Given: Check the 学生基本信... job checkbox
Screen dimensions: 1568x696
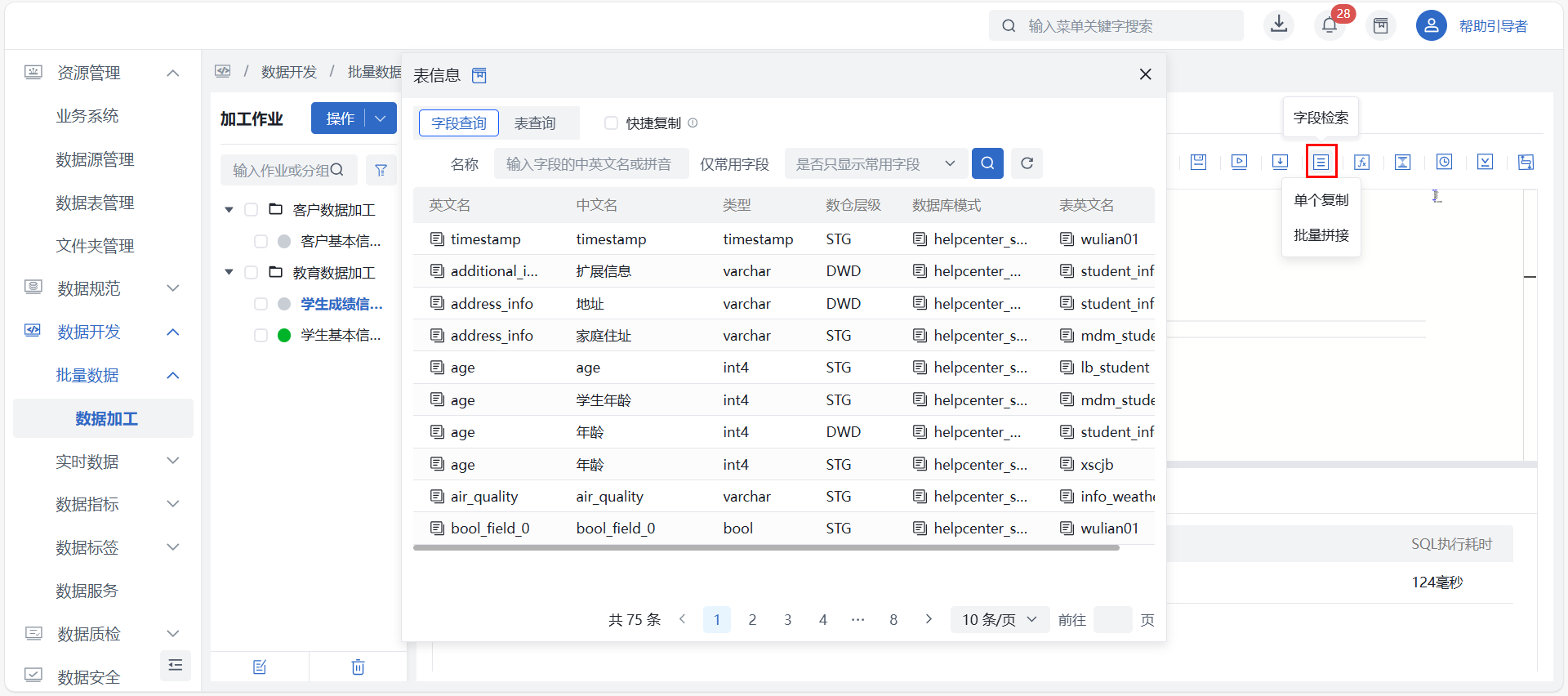Looking at the screenshot, I should [261, 335].
